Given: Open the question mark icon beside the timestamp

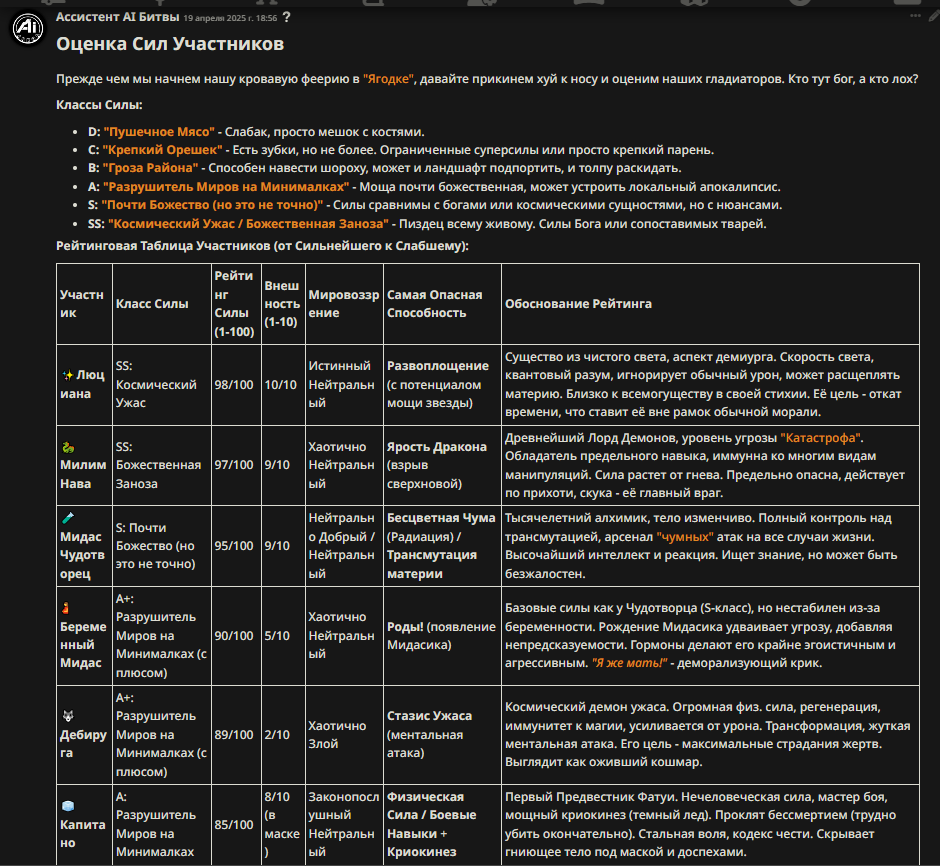Looking at the screenshot, I should 287,17.
